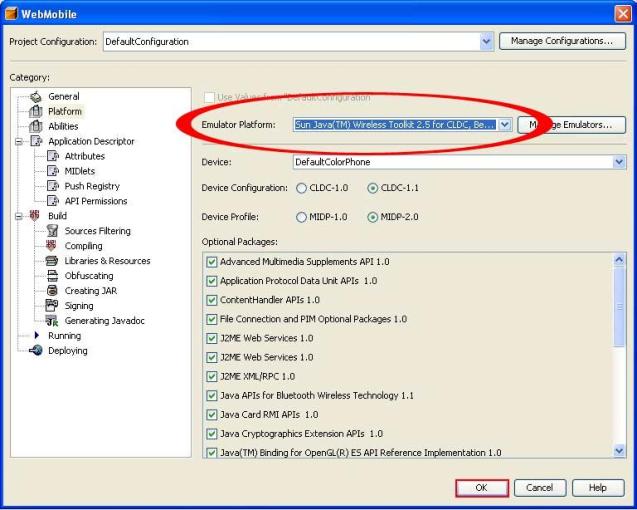Click the Application Descriptor icon
637x510 pixels.
pos(37,141)
